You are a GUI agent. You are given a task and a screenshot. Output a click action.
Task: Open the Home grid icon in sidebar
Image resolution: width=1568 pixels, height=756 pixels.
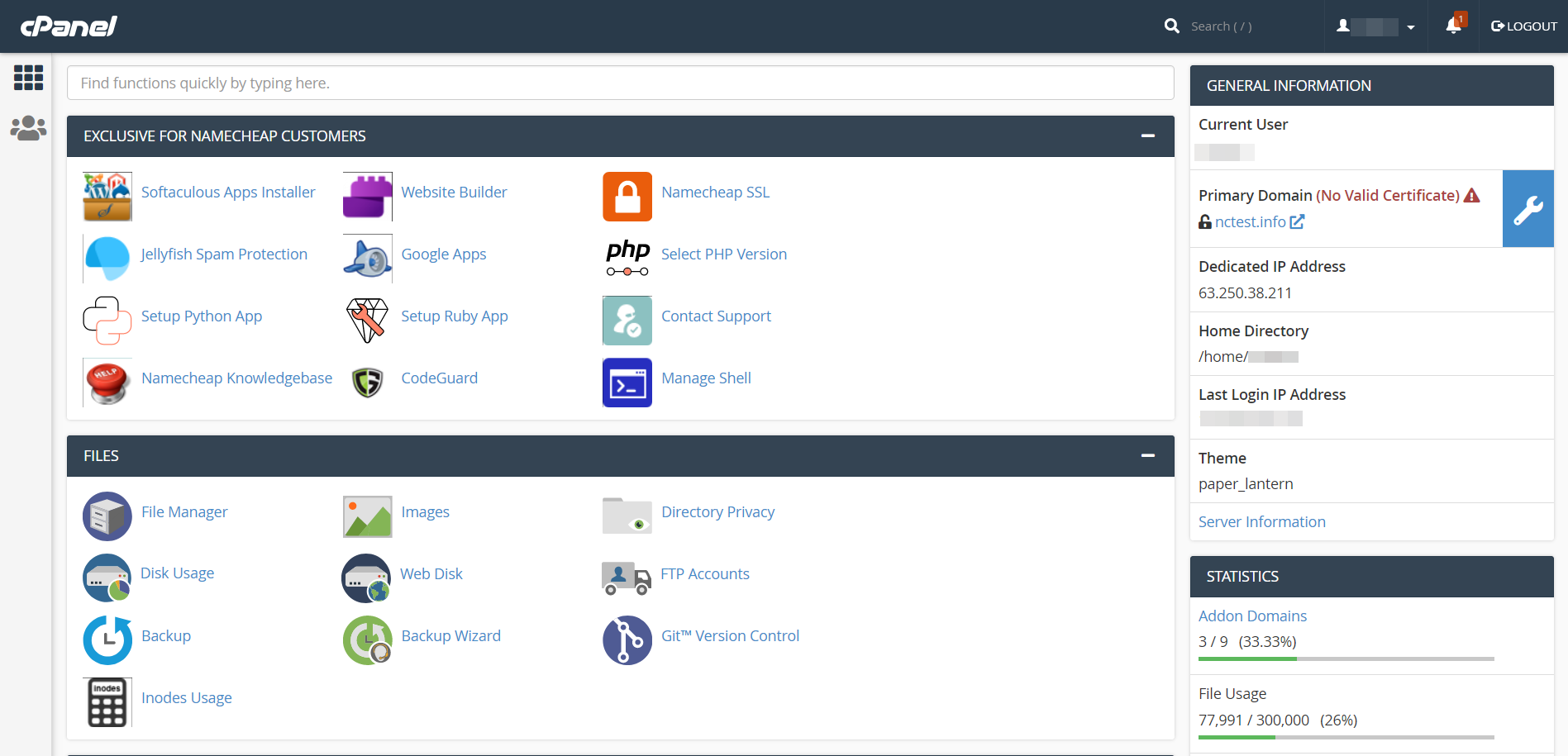point(28,78)
